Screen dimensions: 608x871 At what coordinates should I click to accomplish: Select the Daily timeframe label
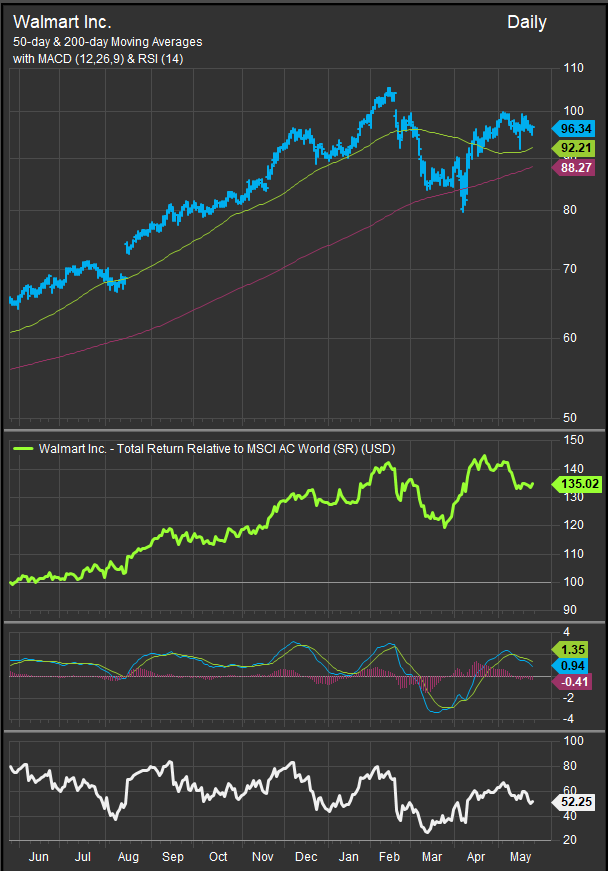(x=527, y=22)
